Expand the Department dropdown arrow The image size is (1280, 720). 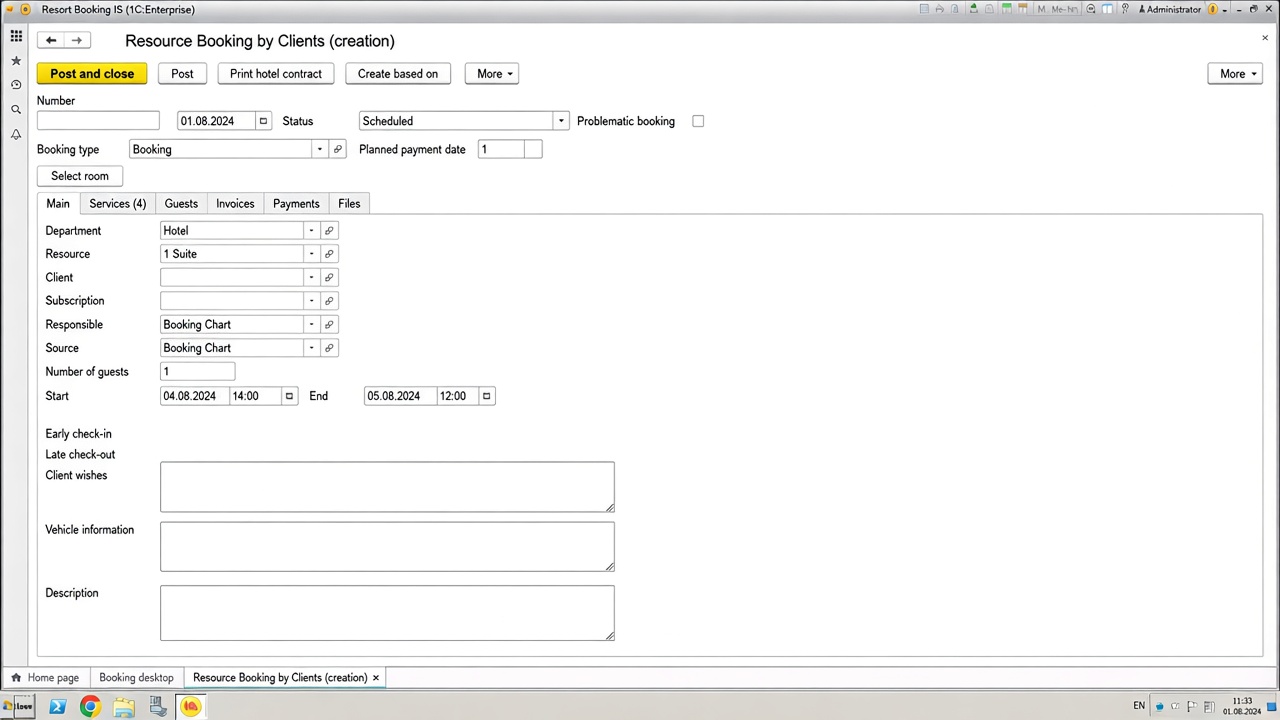311,231
